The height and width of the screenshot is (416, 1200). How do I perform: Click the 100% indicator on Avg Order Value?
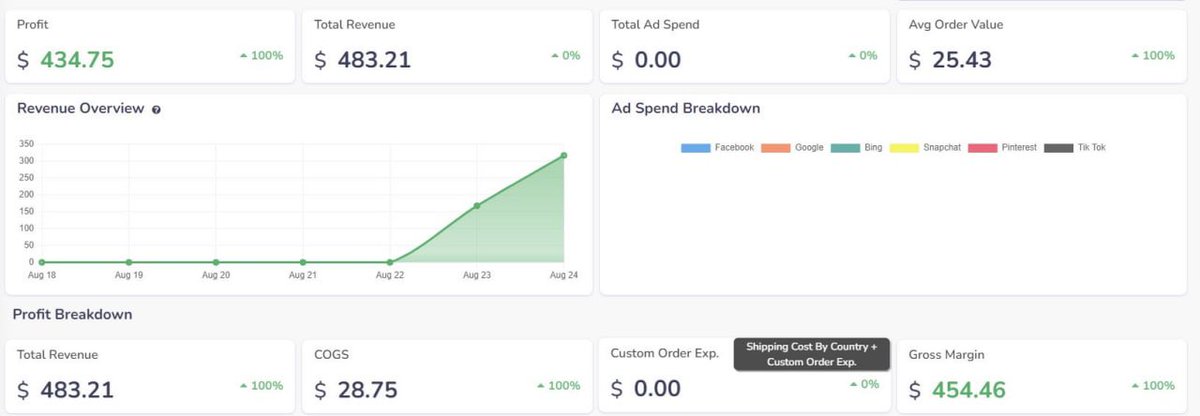click(1152, 56)
